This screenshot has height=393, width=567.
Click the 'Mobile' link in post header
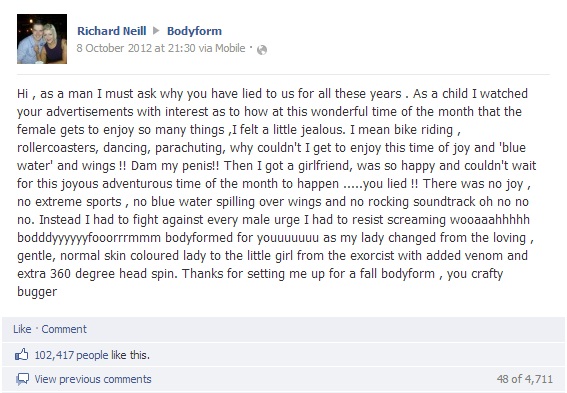tap(230, 48)
